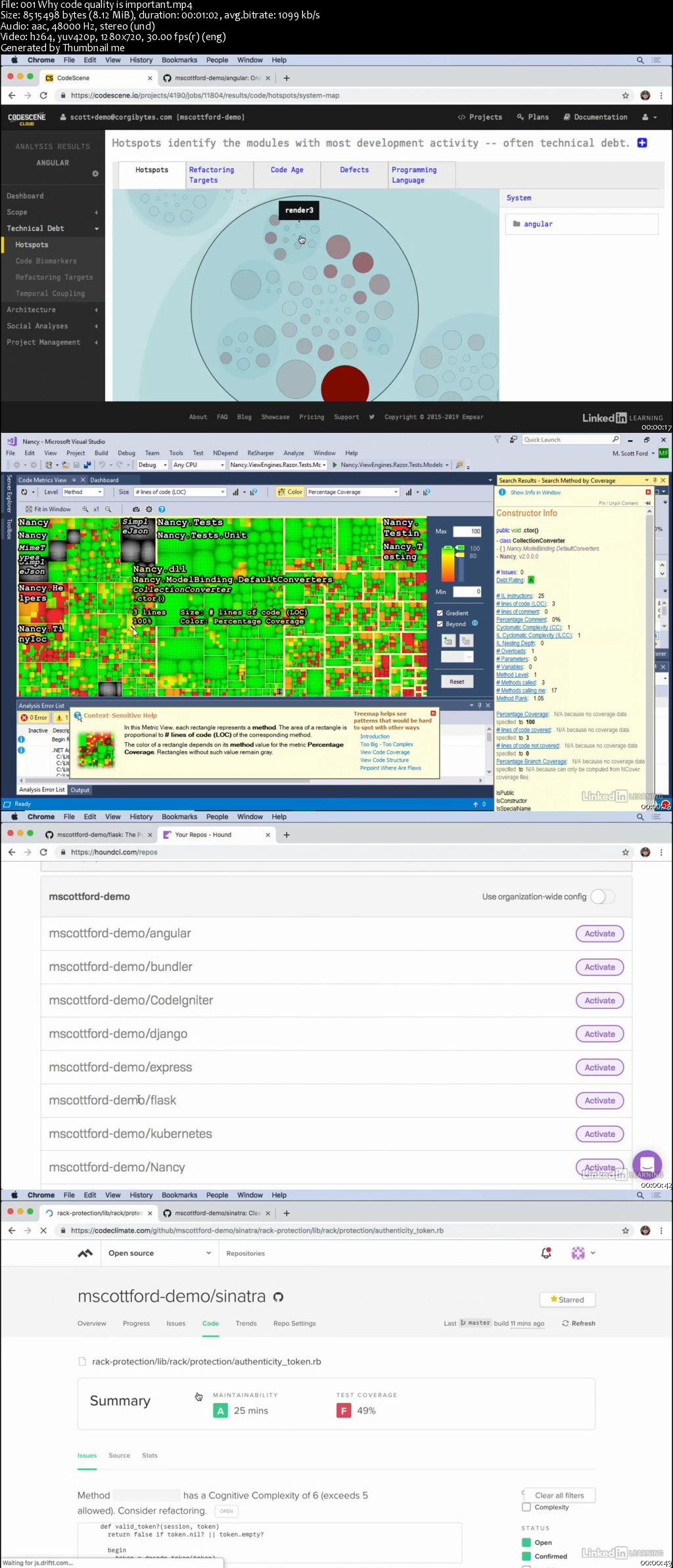The image size is (673, 1568).
Task: Click the Max value field showing 100
Action: click(467, 531)
